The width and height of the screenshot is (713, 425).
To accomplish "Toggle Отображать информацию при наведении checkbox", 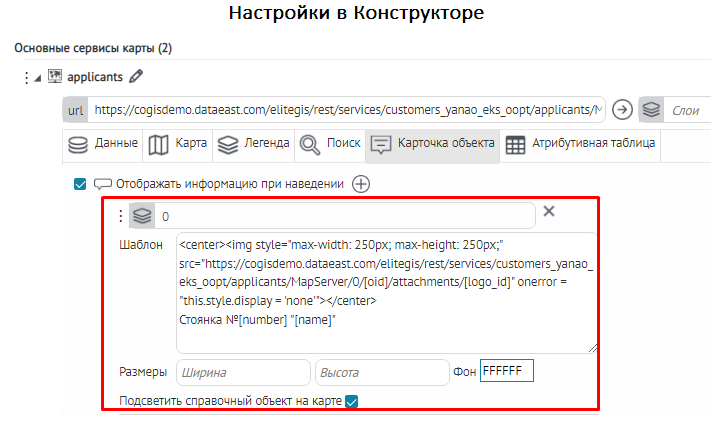I will coord(80,184).
